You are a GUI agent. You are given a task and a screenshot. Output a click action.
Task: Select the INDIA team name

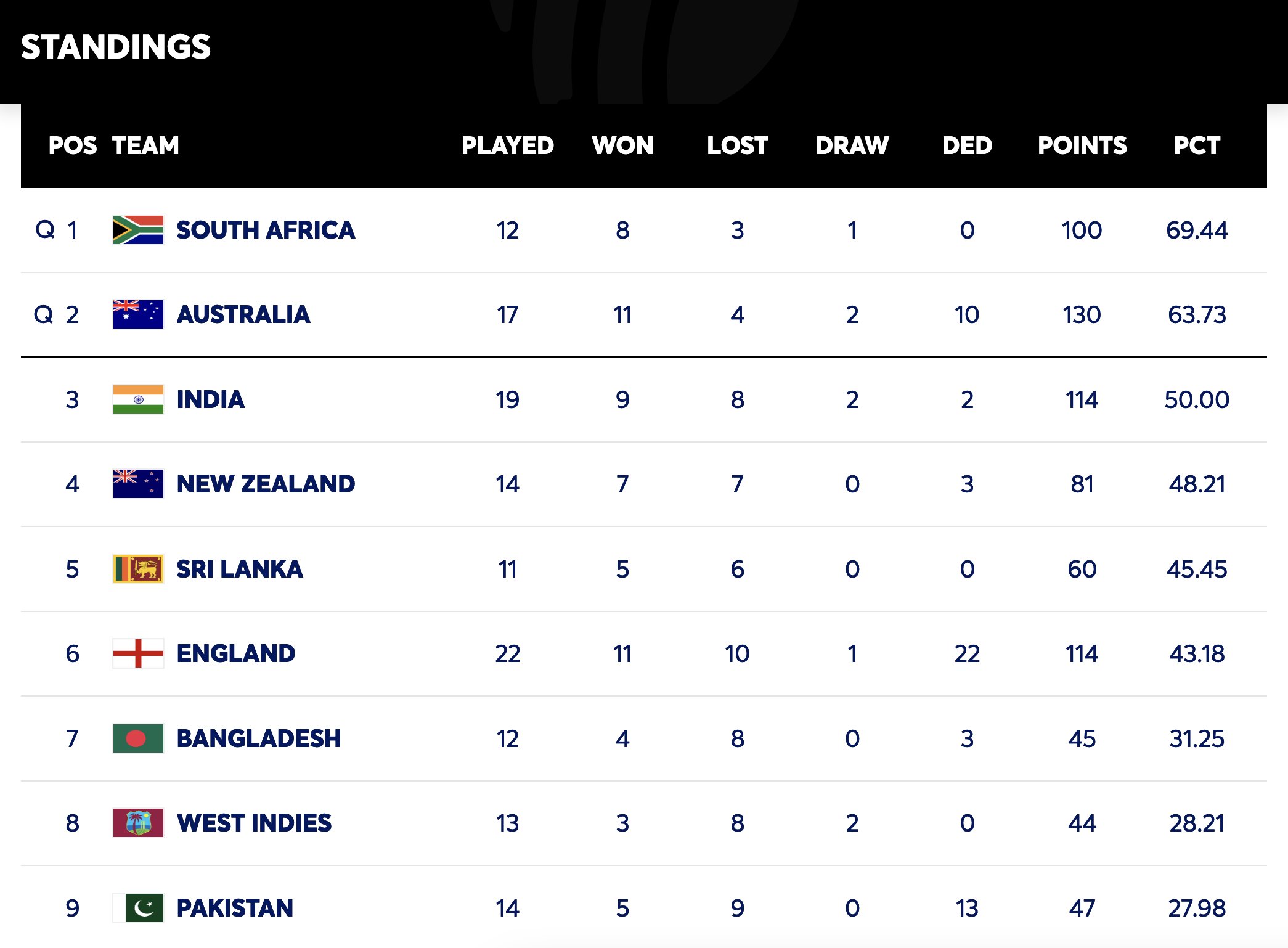point(211,399)
